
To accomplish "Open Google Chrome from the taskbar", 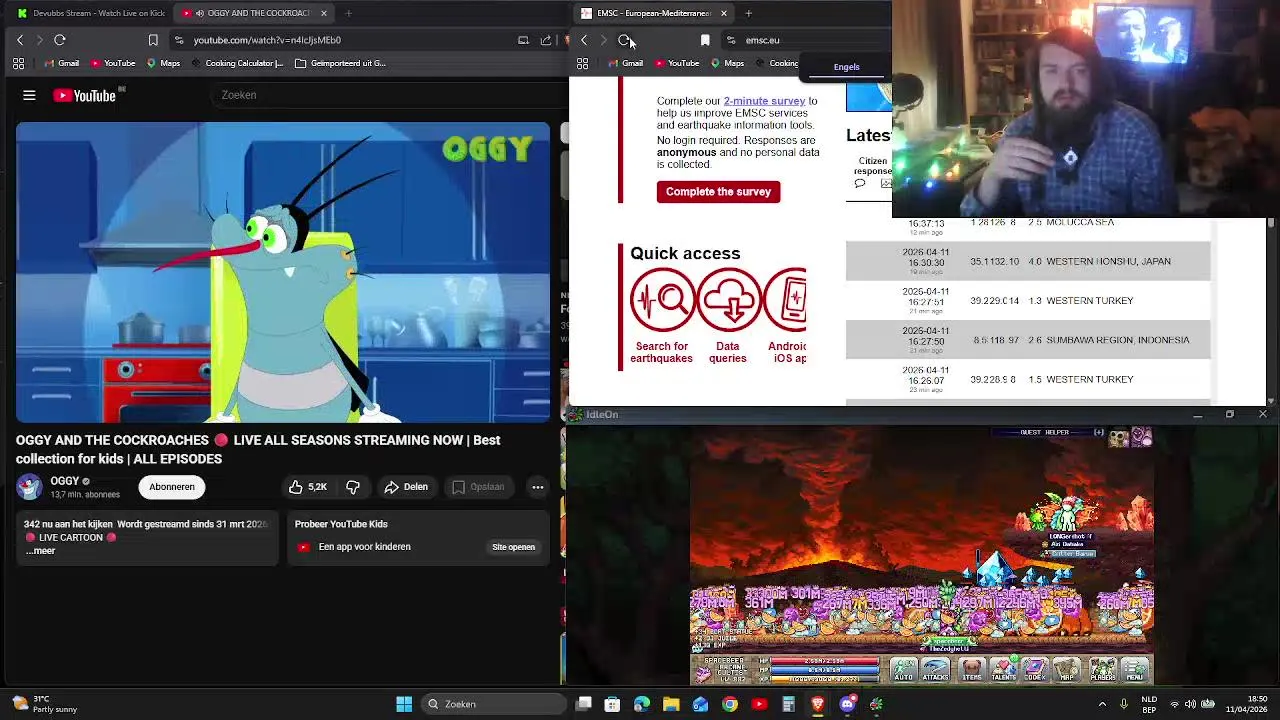I will pos(730,704).
